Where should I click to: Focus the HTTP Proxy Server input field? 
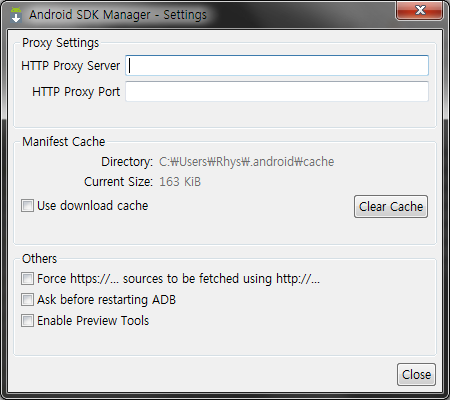point(277,65)
